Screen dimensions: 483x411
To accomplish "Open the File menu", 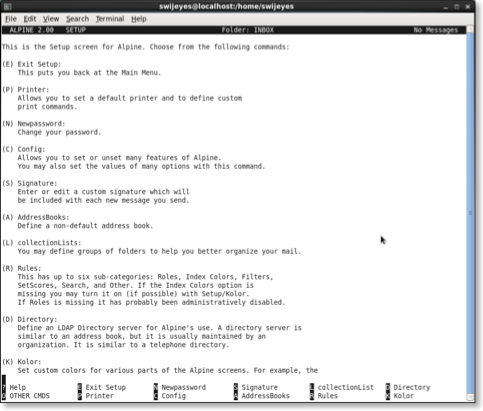I will (x=11, y=19).
